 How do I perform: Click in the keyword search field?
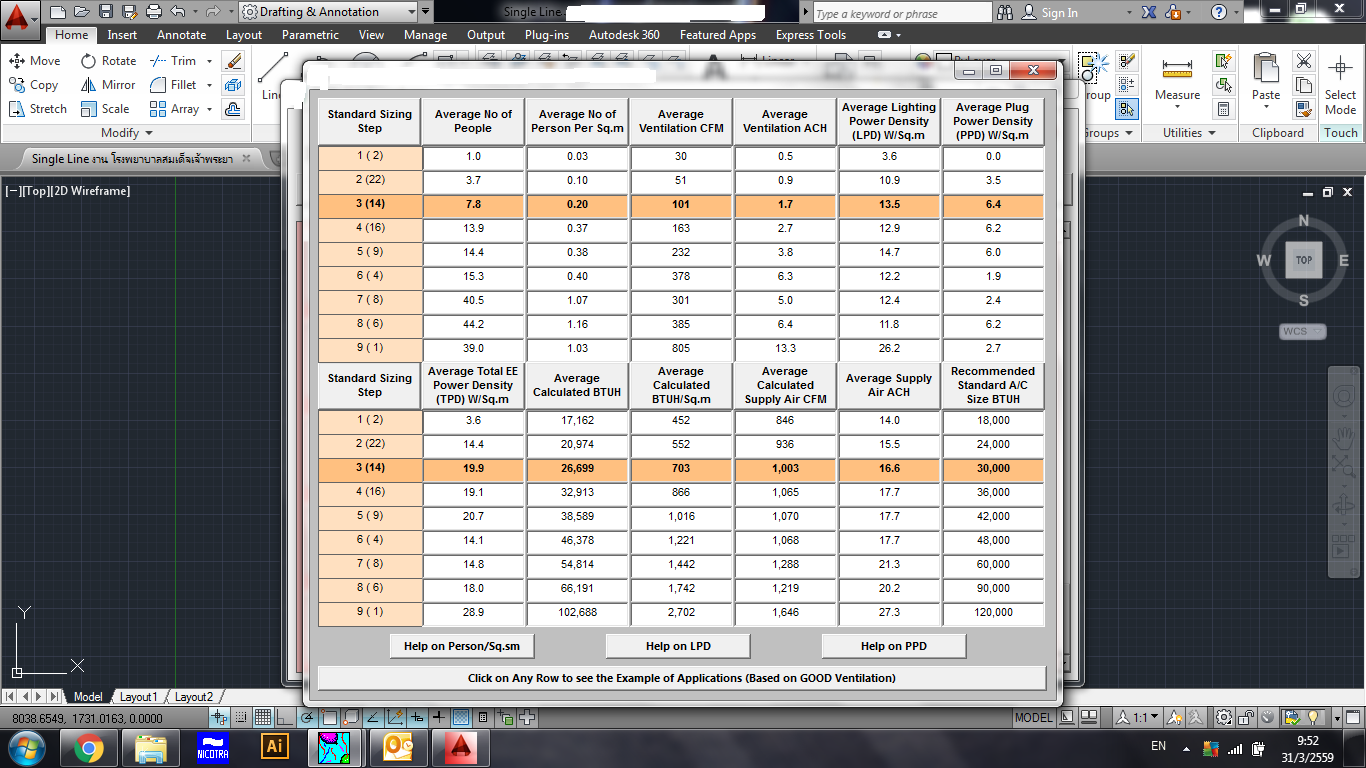[x=901, y=13]
